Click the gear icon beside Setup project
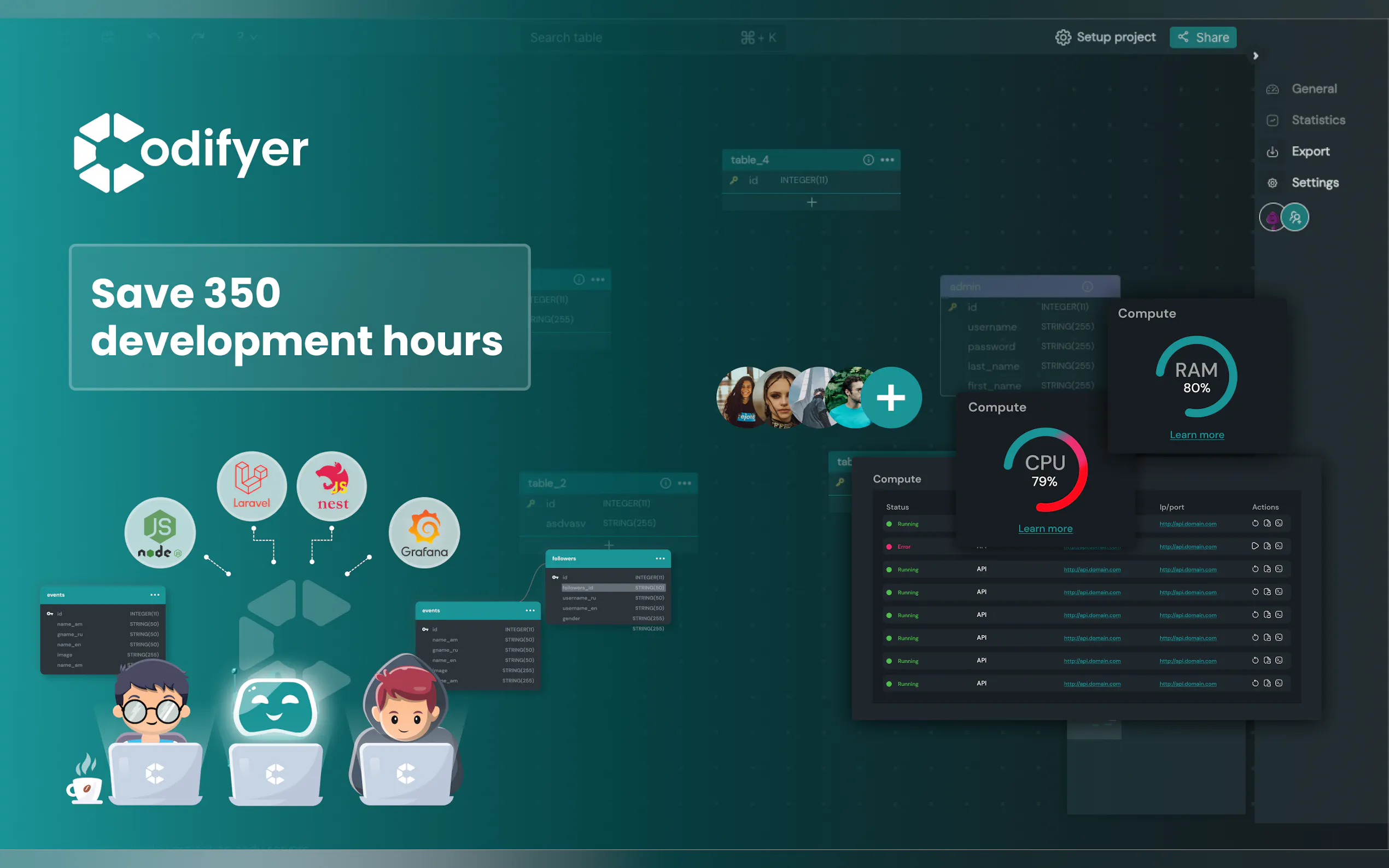The image size is (1389, 868). (x=1063, y=37)
